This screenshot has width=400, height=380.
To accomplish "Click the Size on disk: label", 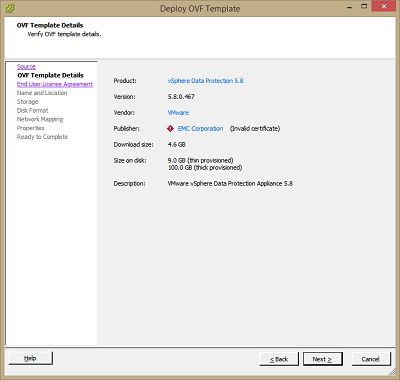I will pos(130,160).
